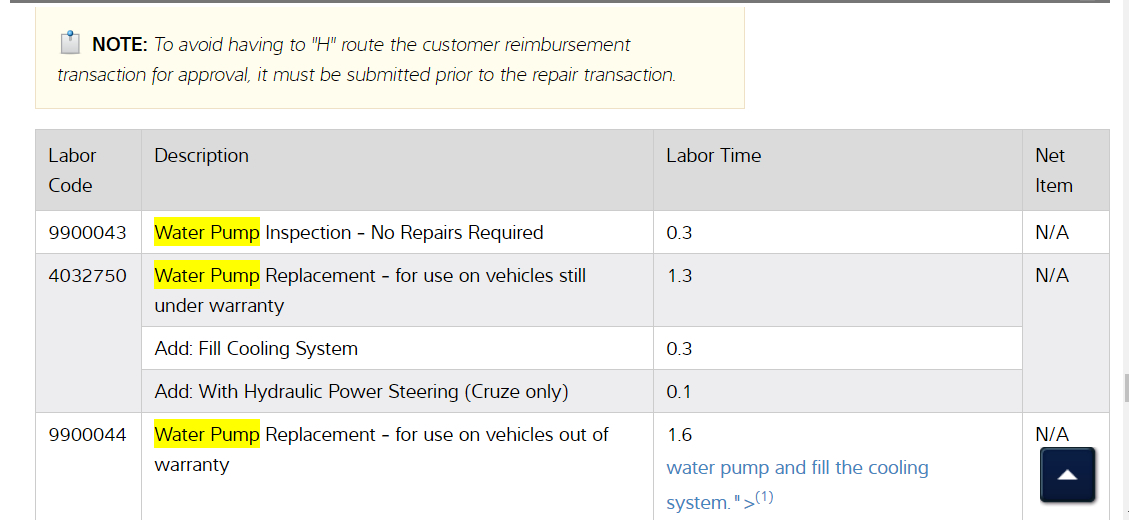Click the 1.3 labor time value

pos(679,276)
